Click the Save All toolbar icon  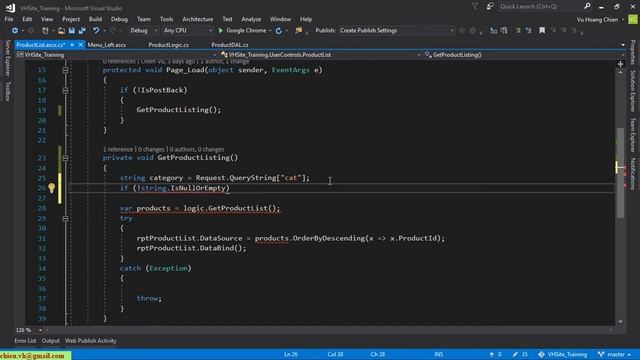point(82,31)
